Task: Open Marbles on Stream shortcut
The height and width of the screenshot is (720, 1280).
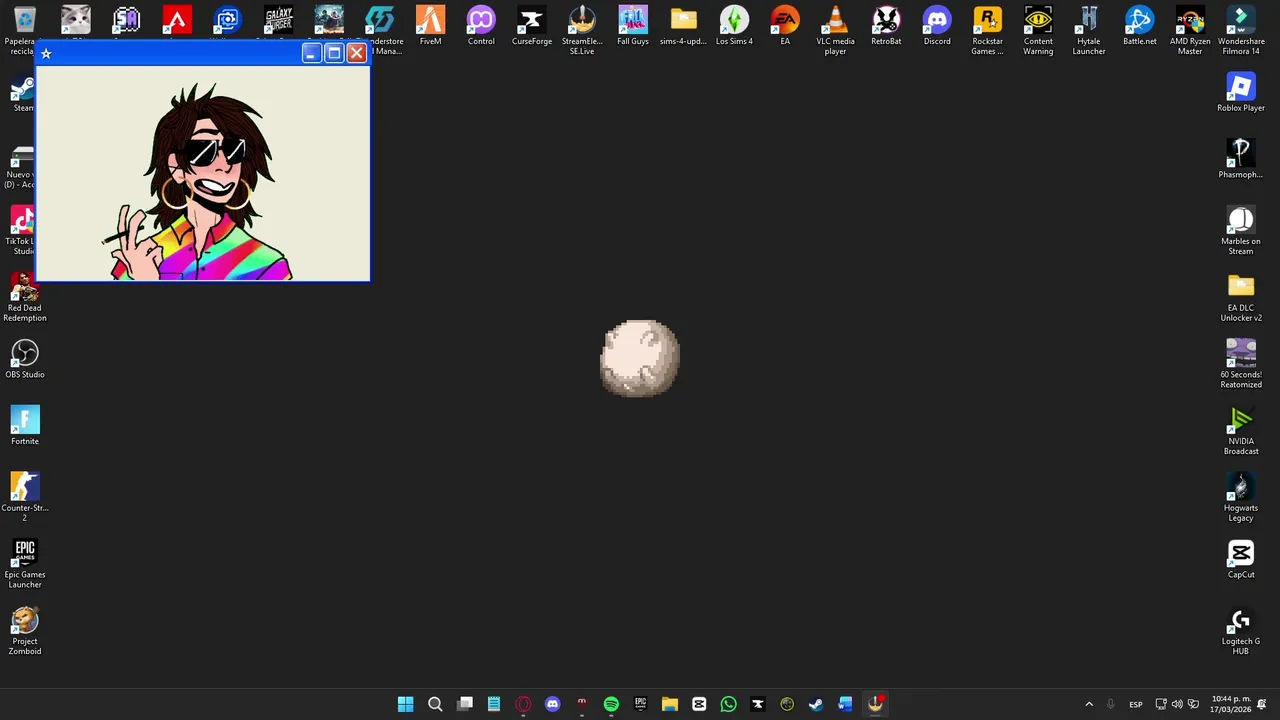Action: (1241, 230)
